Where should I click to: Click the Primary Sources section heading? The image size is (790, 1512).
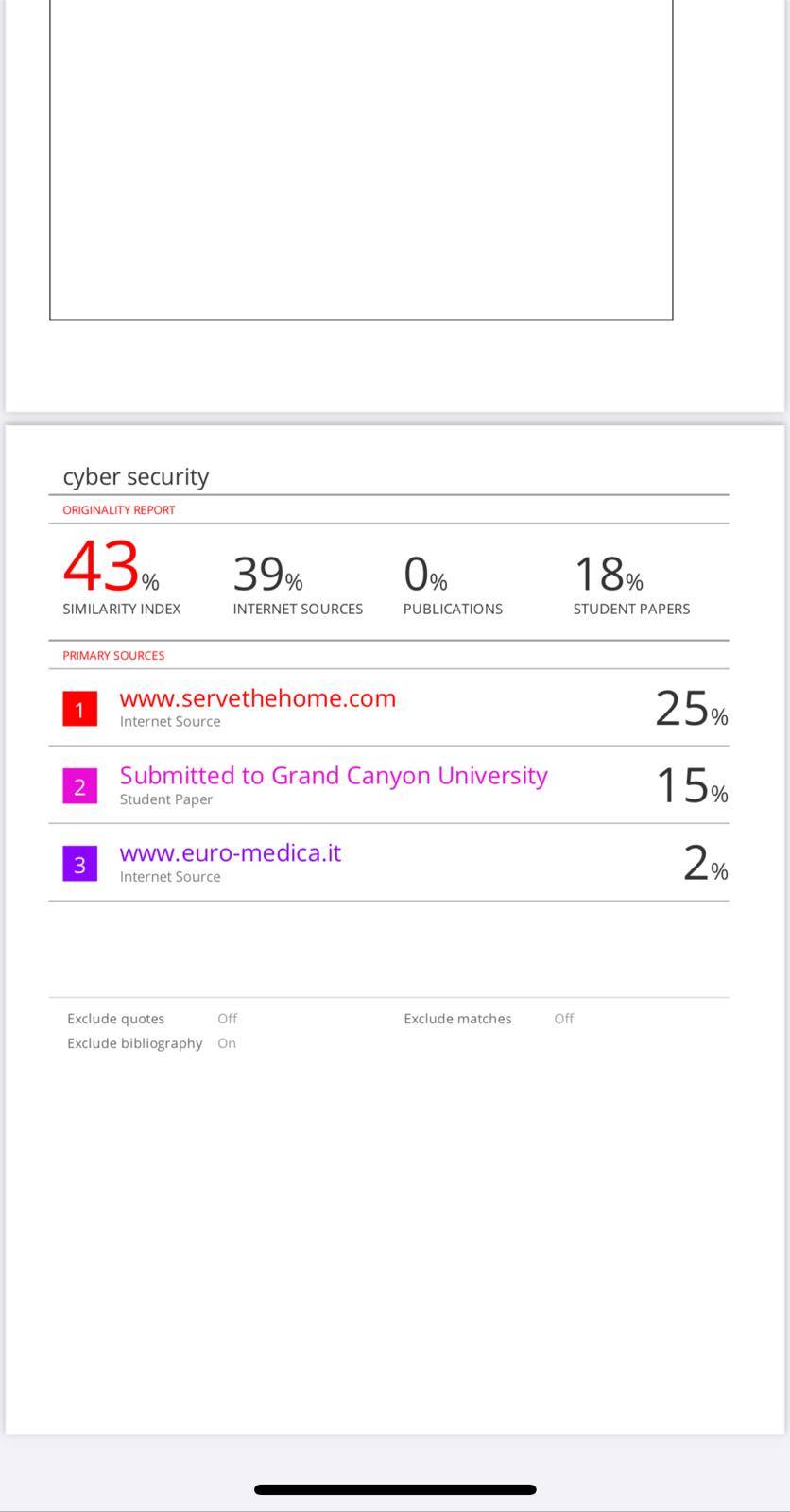pyautogui.click(x=113, y=655)
